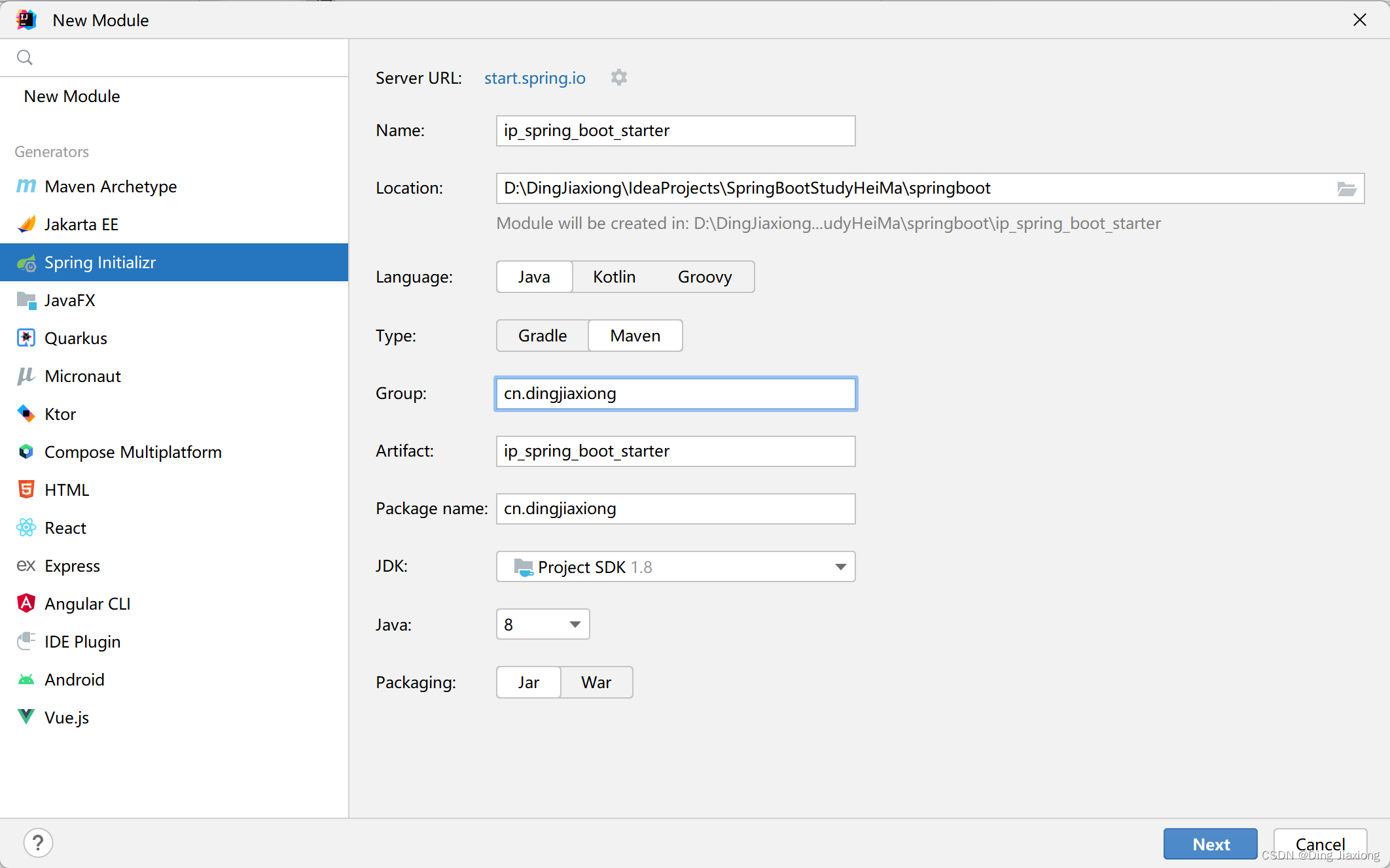Select Kotlin language option
This screenshot has width=1390, height=868.
click(x=613, y=277)
